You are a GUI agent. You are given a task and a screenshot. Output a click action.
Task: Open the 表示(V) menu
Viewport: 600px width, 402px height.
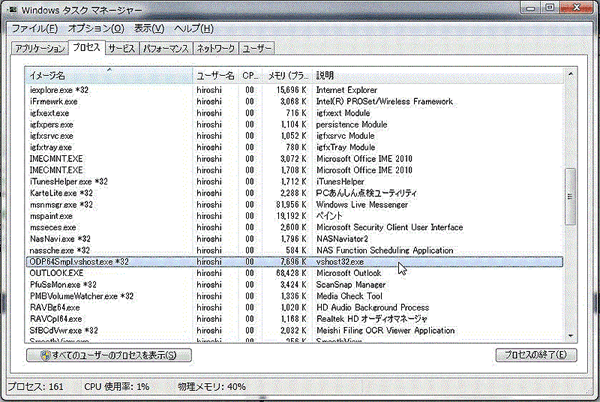(x=149, y=29)
